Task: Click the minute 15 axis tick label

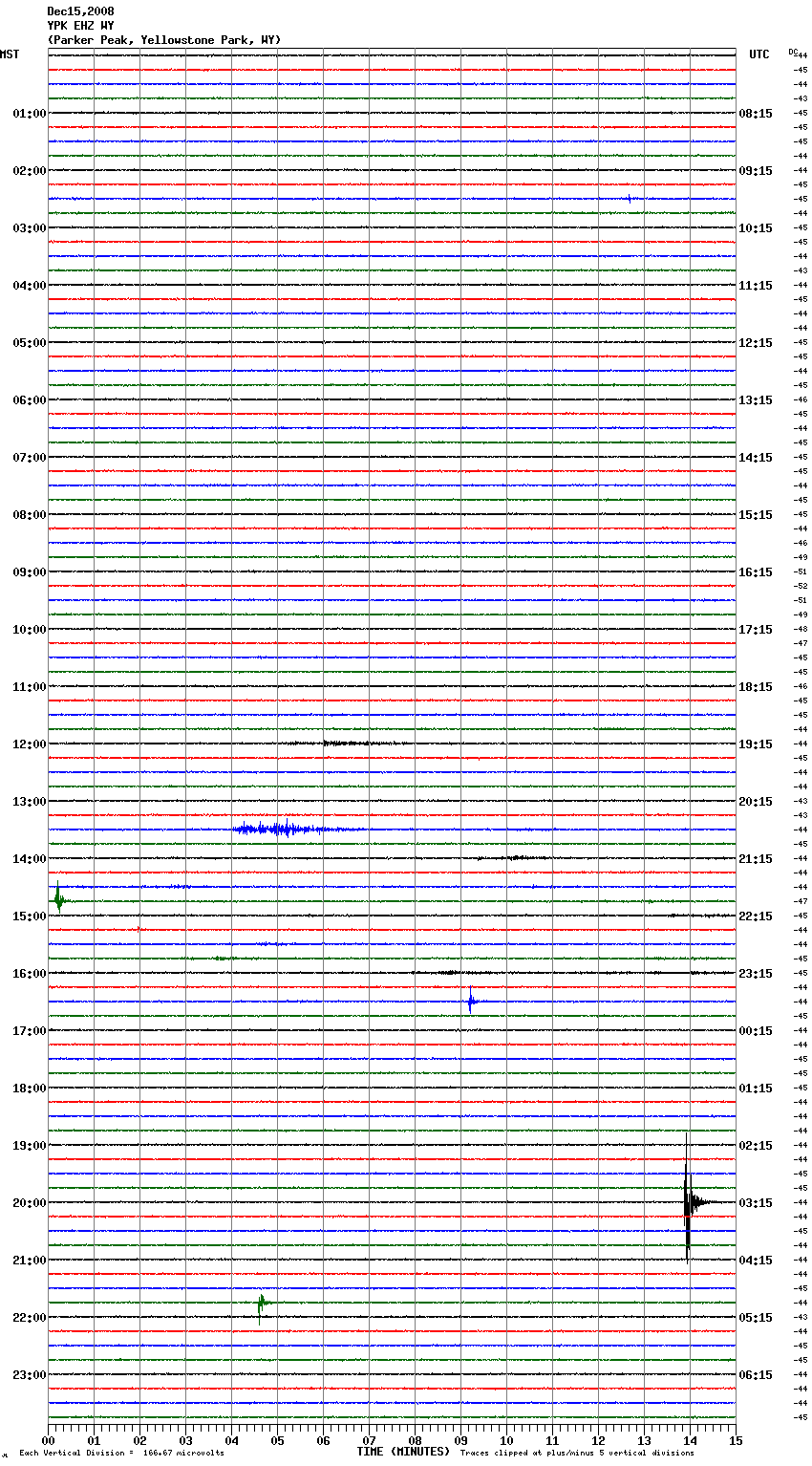Action: (736, 1440)
